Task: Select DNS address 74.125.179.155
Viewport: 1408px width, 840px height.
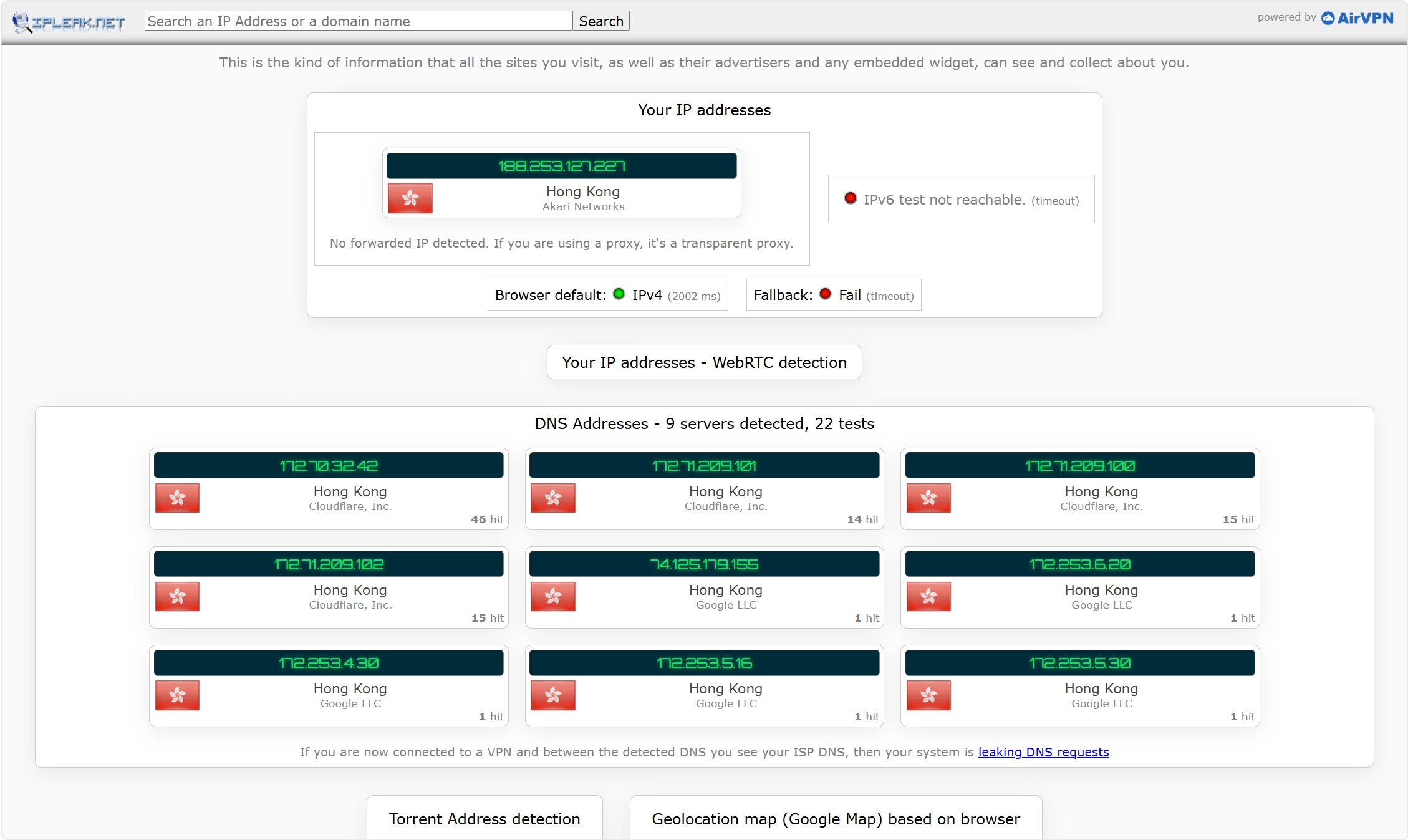Action: pyautogui.click(x=704, y=564)
